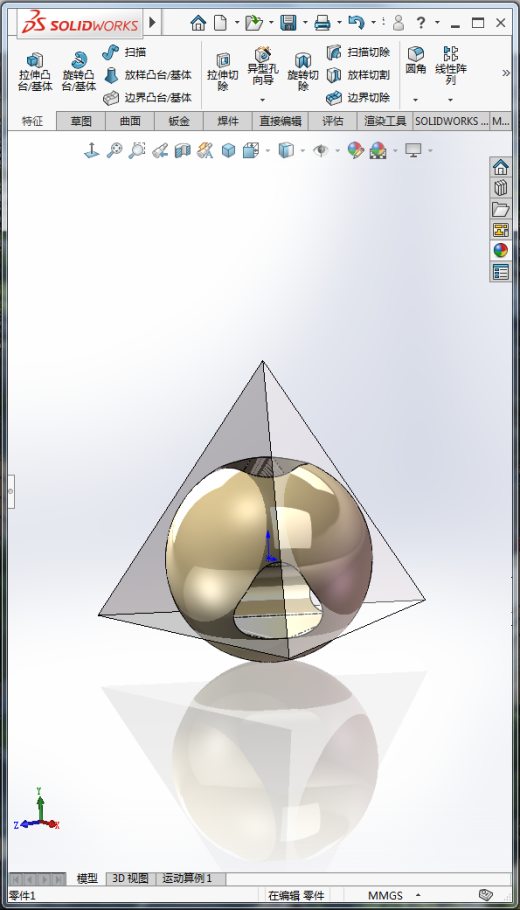
Task: Click Zoom to Area icon
Action: click(x=137, y=151)
